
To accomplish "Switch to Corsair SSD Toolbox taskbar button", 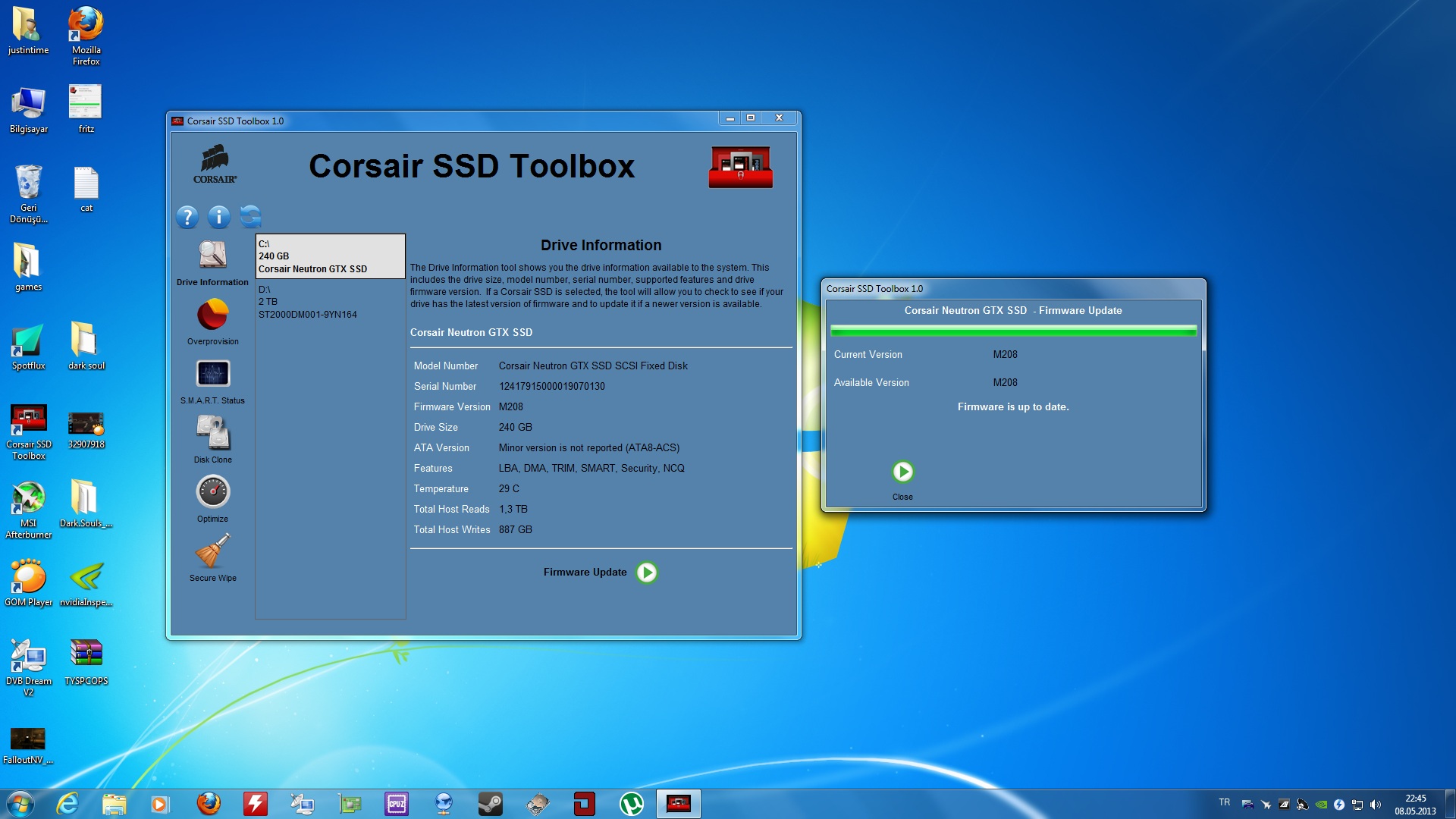I will pos(678,804).
